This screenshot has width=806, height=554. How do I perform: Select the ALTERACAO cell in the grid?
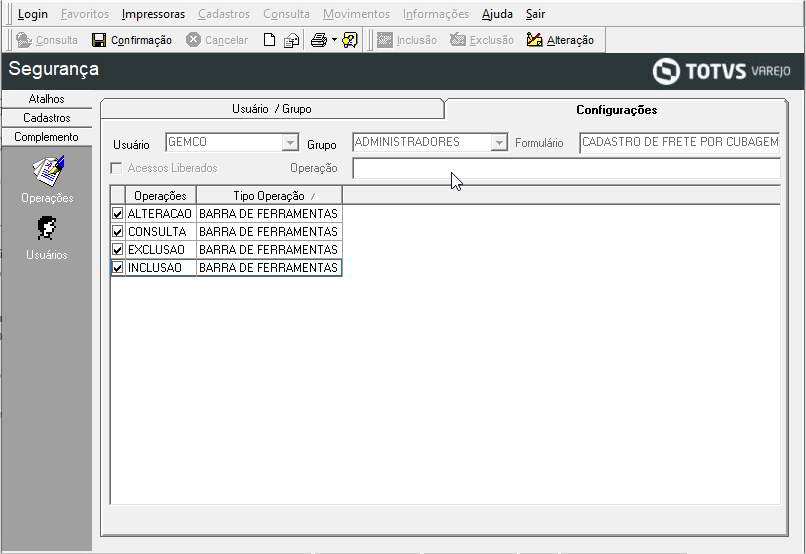[160, 213]
